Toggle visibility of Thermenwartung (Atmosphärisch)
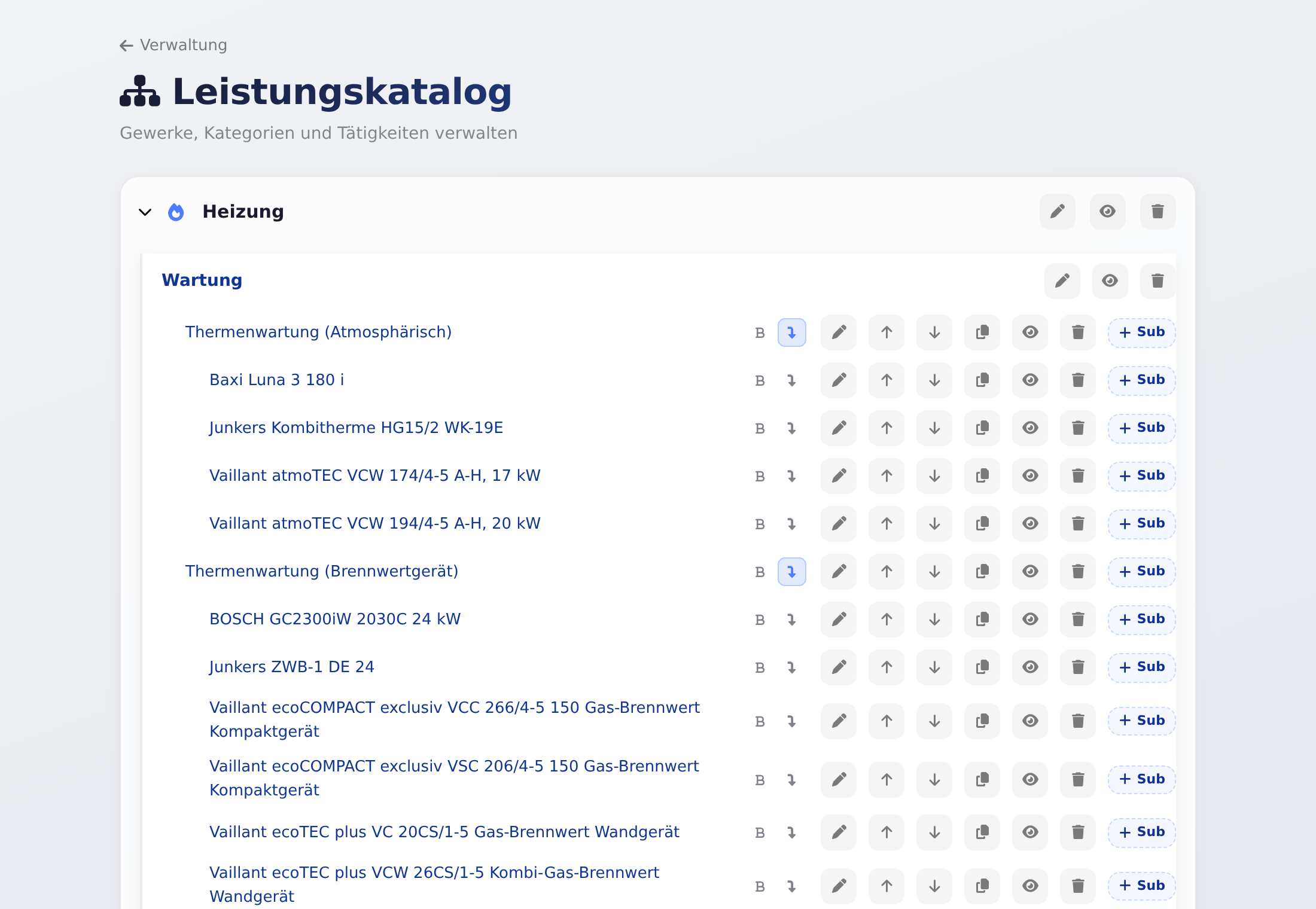Screen dimensions: 1316x909 (1030, 333)
